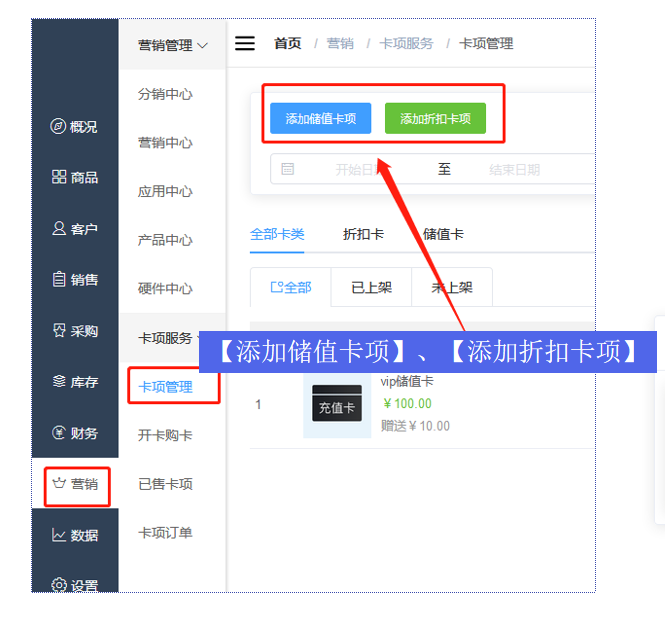Viewport: 665px width, 630px height.
Task: Open the 销售 sales sidebar item
Action: pos(74,280)
